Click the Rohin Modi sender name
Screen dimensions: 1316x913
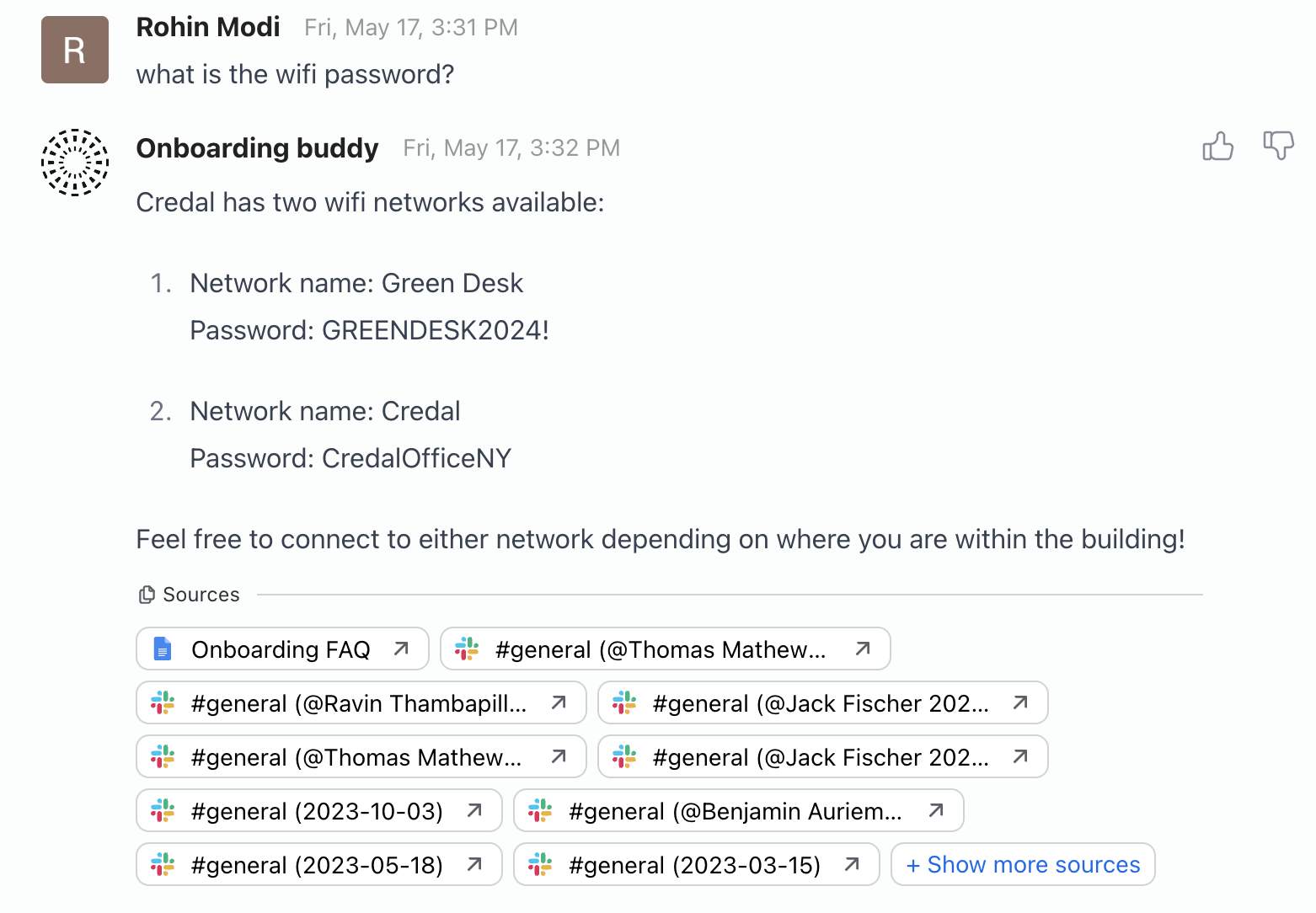pyautogui.click(x=208, y=28)
